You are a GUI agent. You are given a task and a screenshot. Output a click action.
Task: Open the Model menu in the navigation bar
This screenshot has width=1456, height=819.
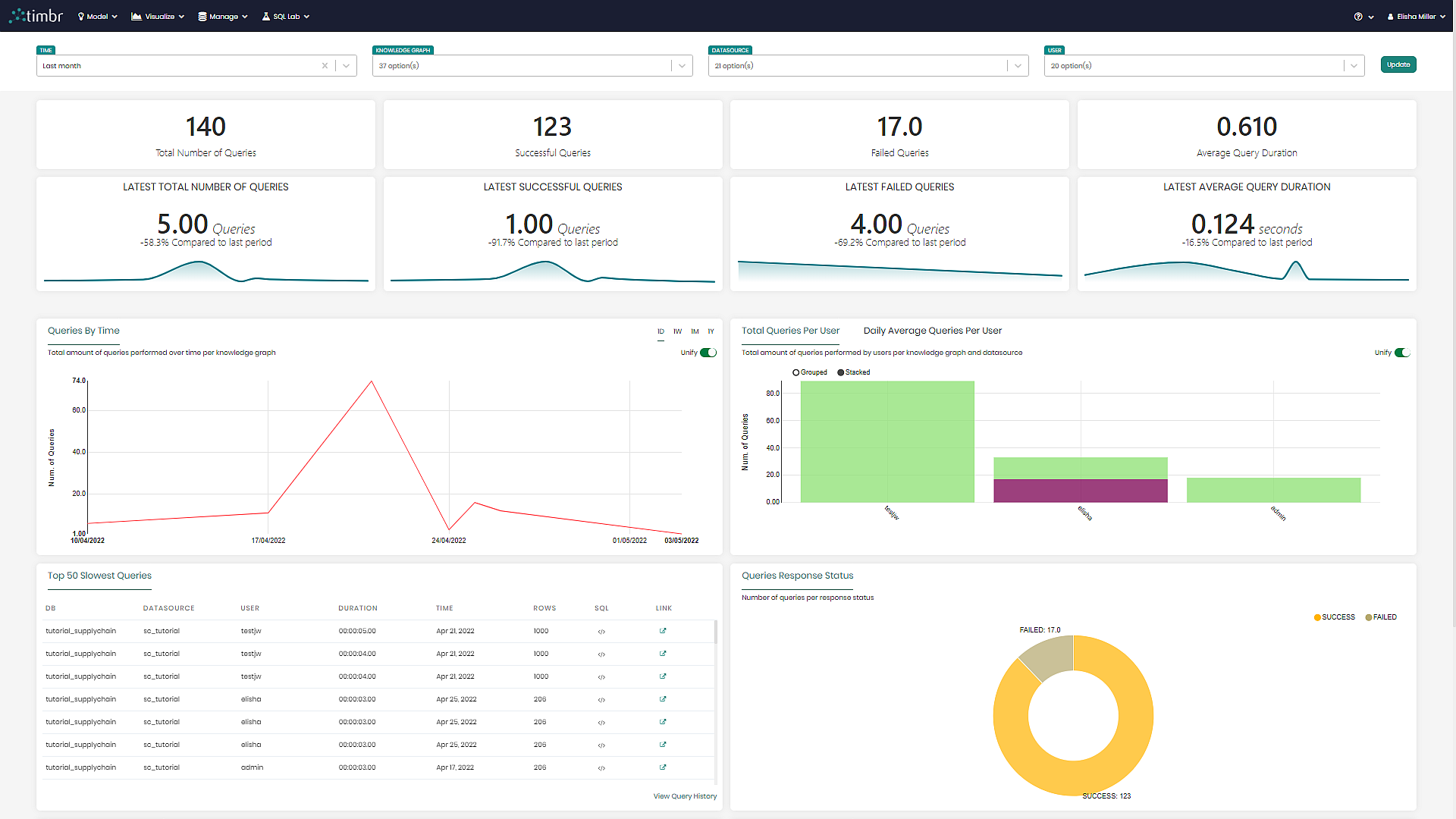point(97,16)
